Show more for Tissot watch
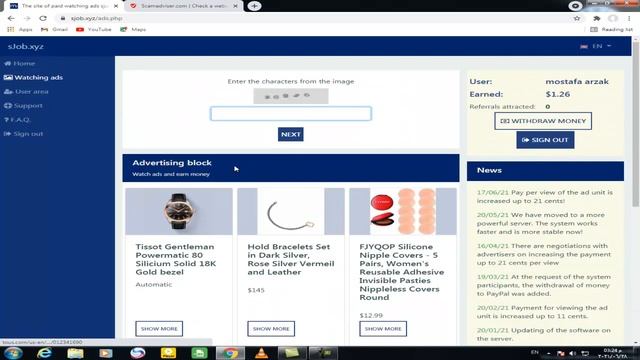This screenshot has height=360, width=640. pyautogui.click(x=159, y=329)
